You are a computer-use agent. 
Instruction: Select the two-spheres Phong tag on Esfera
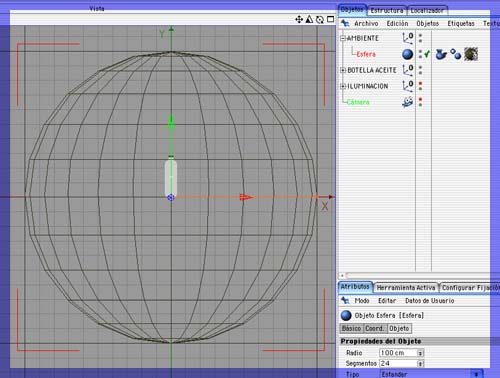[x=455, y=54]
